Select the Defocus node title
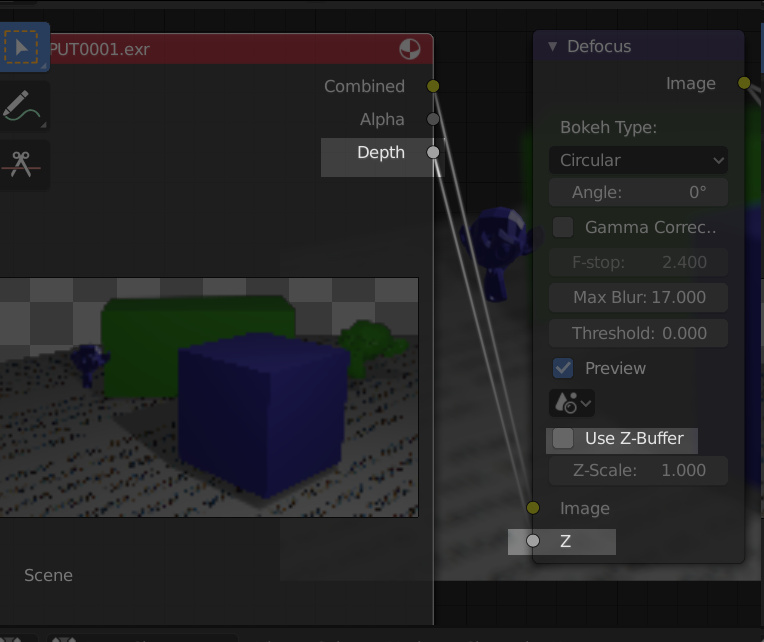The image size is (764, 642). 599,47
